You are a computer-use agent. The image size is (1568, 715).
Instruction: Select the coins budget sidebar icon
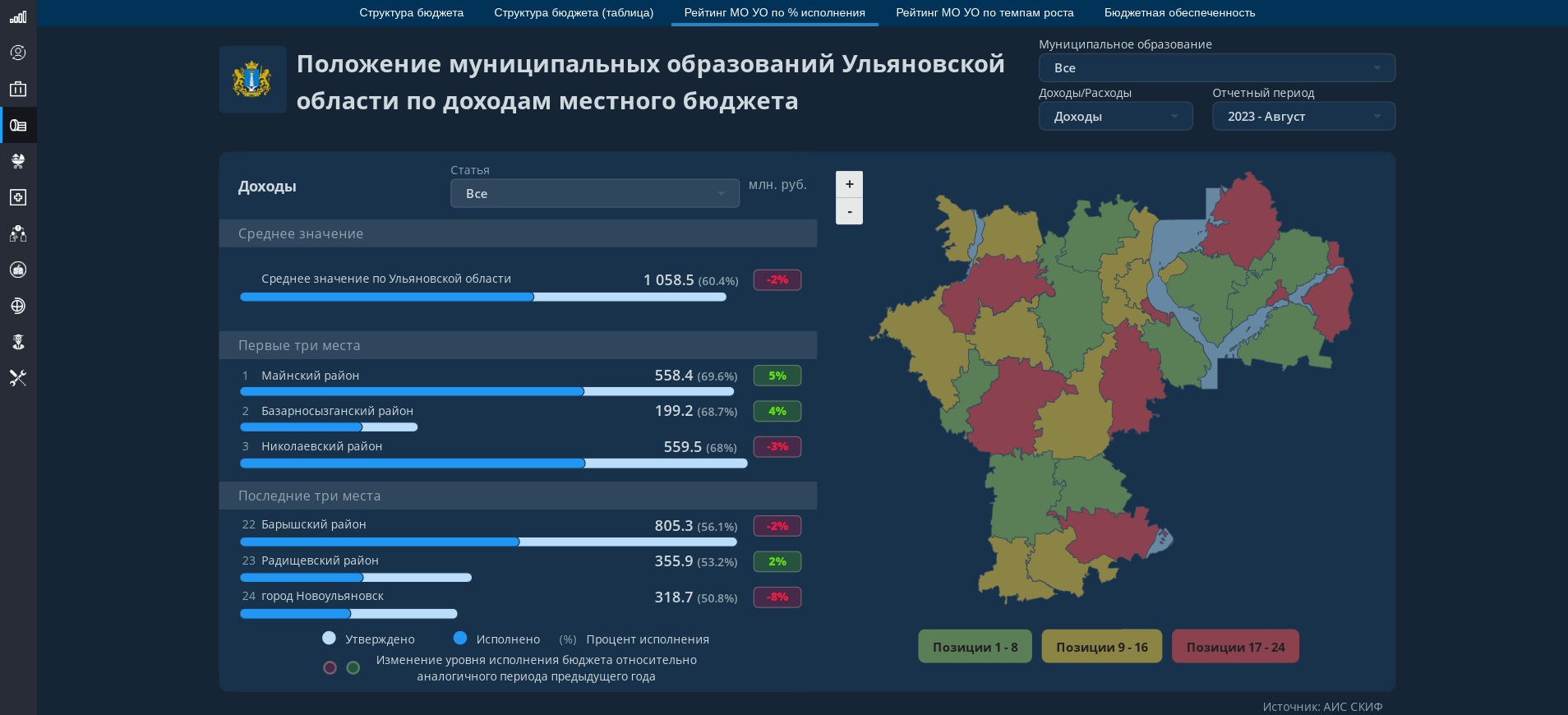pyautogui.click(x=18, y=125)
